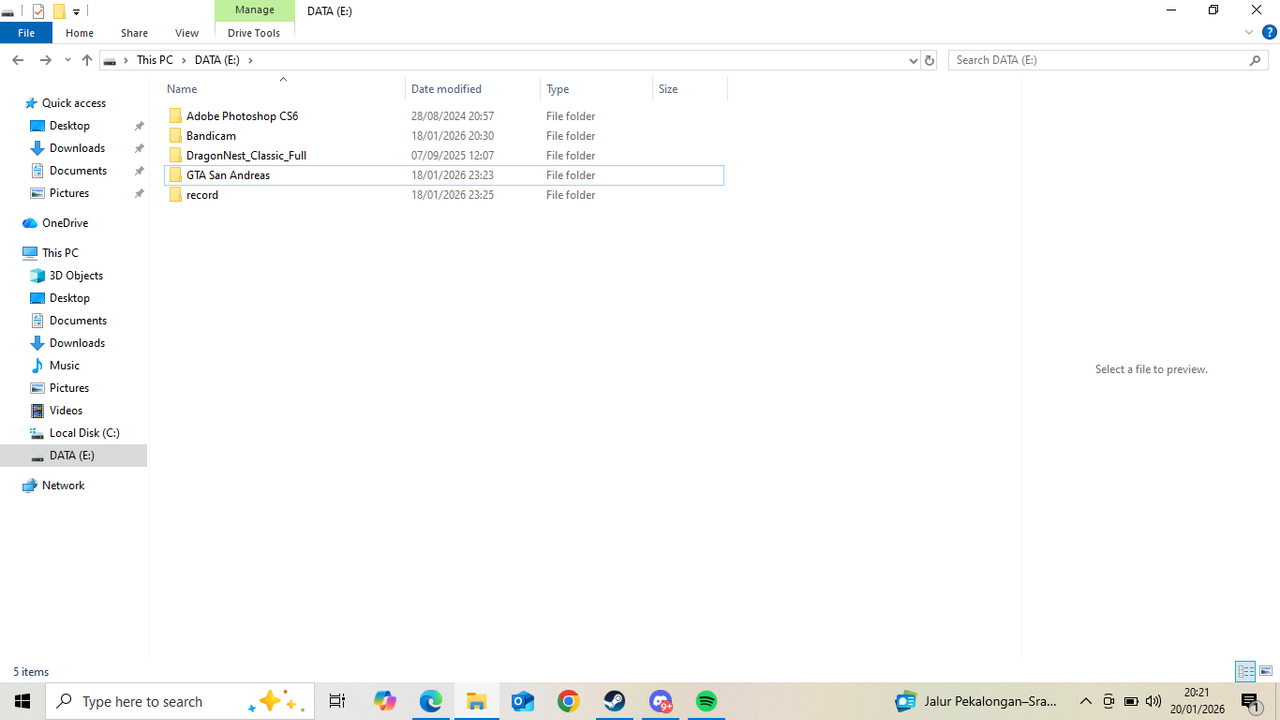
Task: Select This PC in navigation pane
Action: [x=60, y=253]
